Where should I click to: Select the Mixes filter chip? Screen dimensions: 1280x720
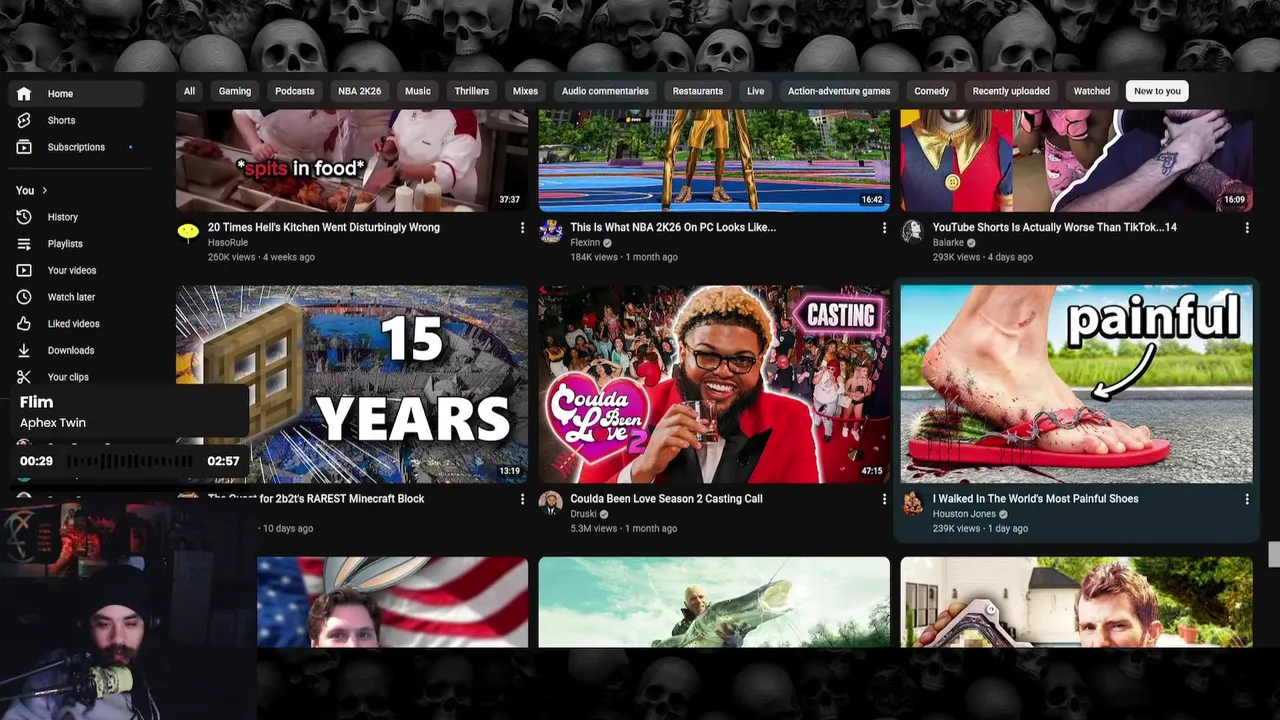[x=525, y=91]
